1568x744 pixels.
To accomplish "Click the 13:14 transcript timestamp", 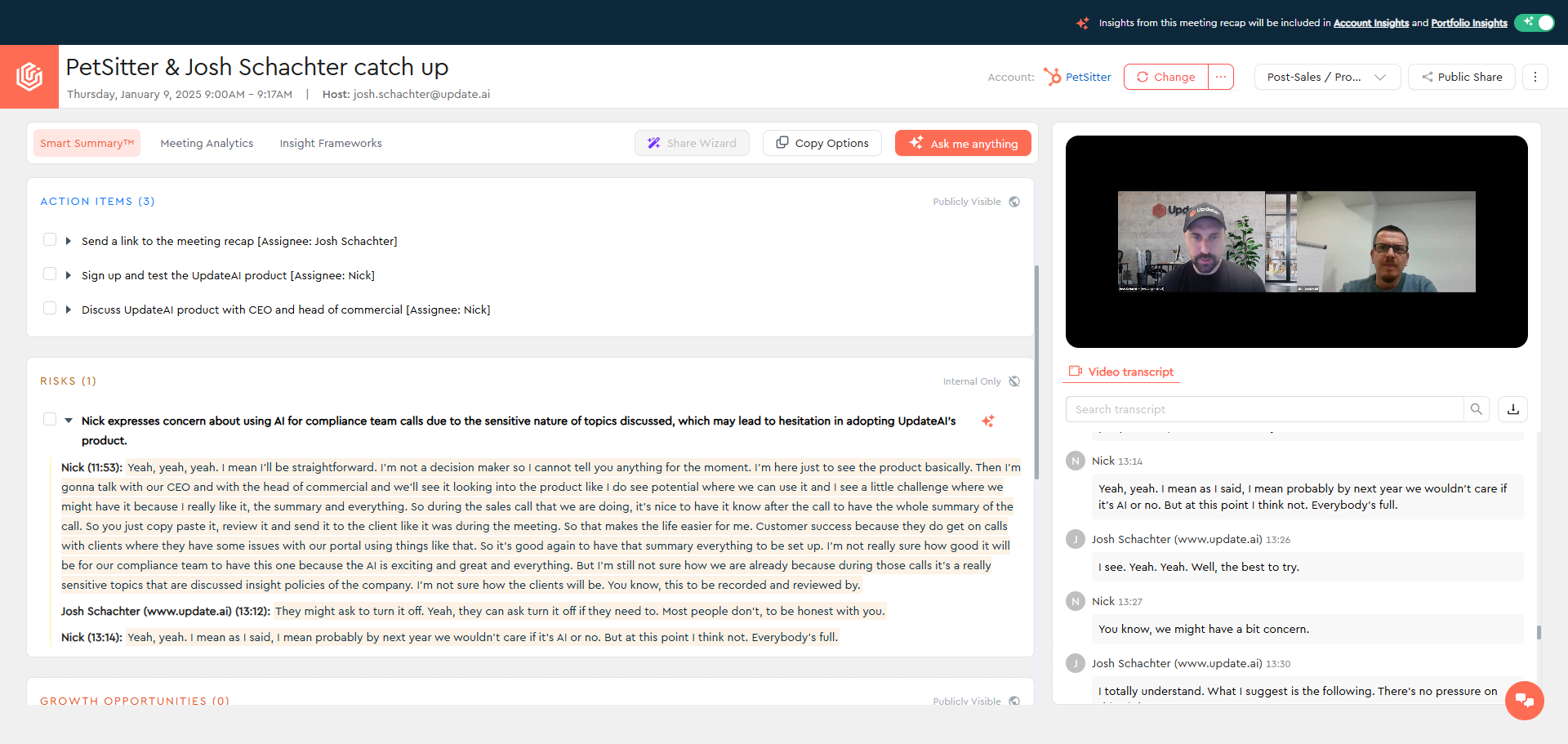I will pyautogui.click(x=1130, y=461).
